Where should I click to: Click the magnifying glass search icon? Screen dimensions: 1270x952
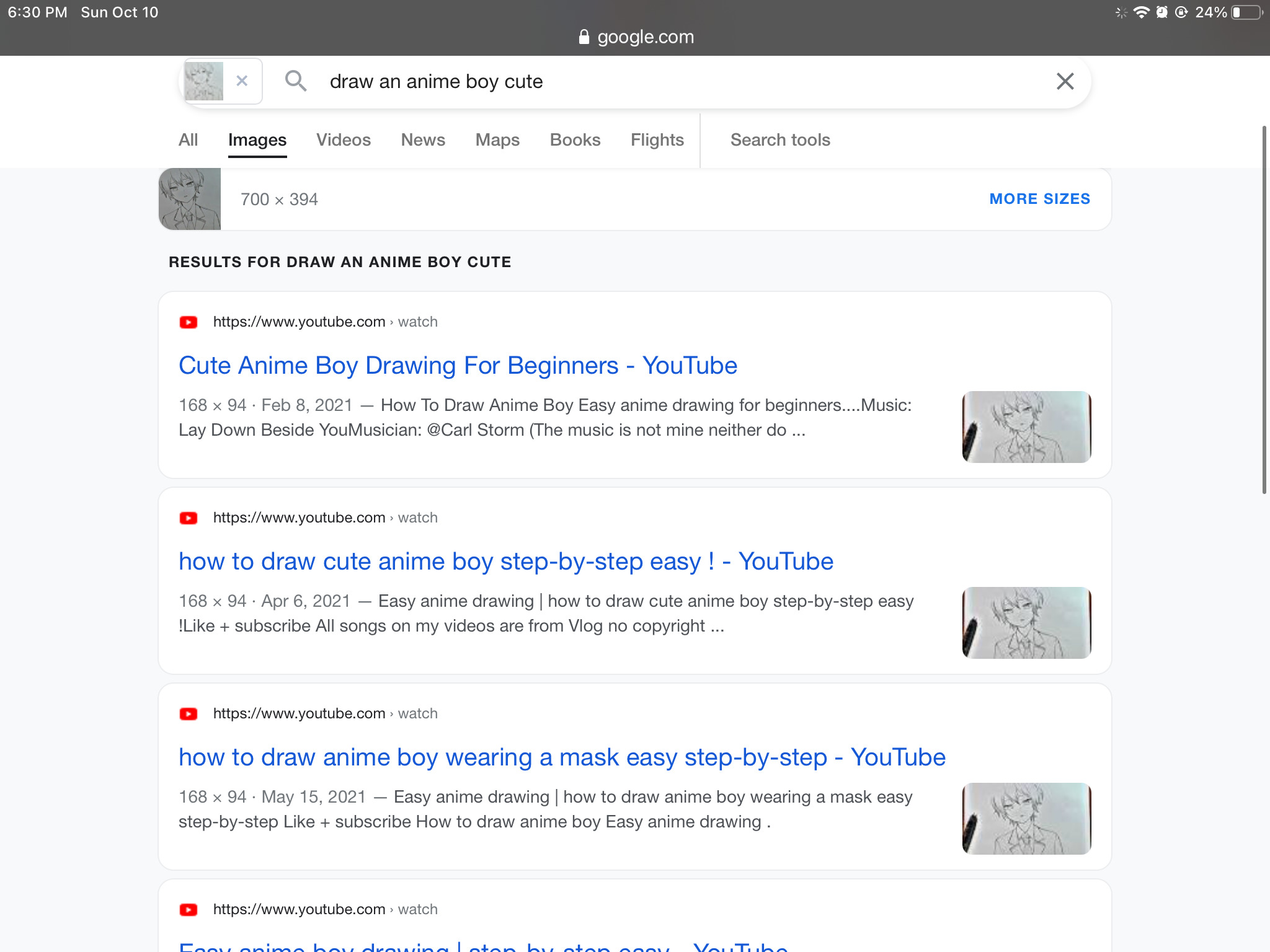coord(295,81)
